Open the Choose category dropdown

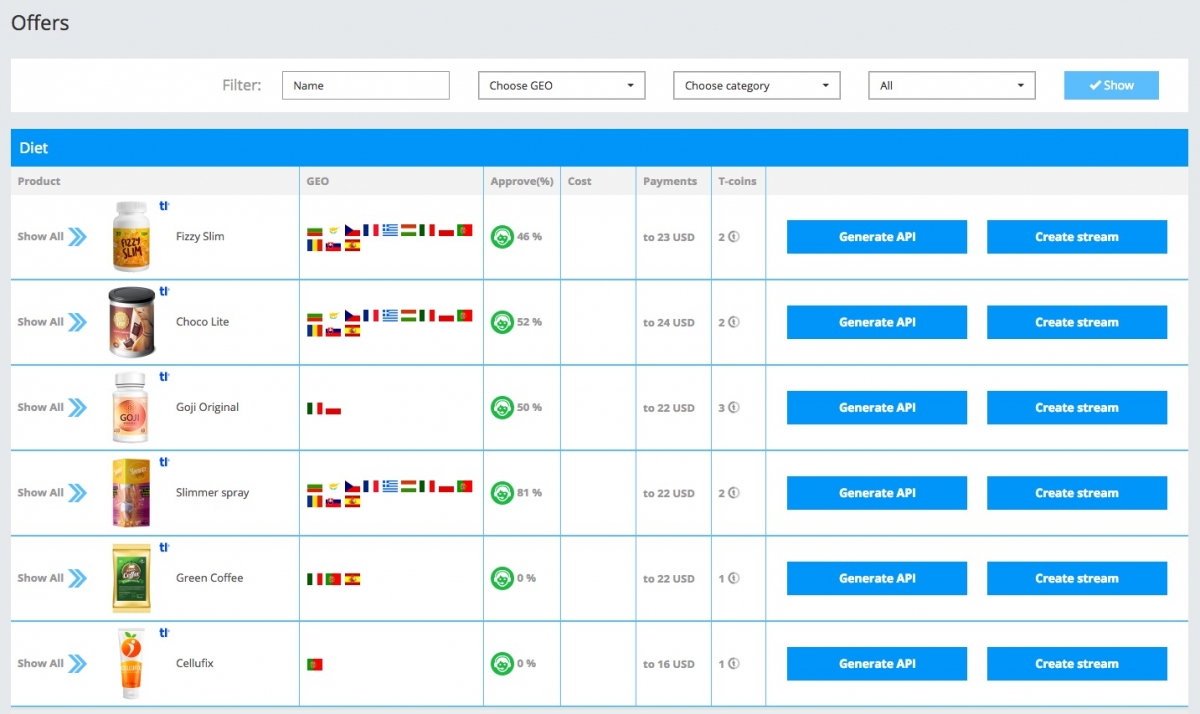coord(756,85)
